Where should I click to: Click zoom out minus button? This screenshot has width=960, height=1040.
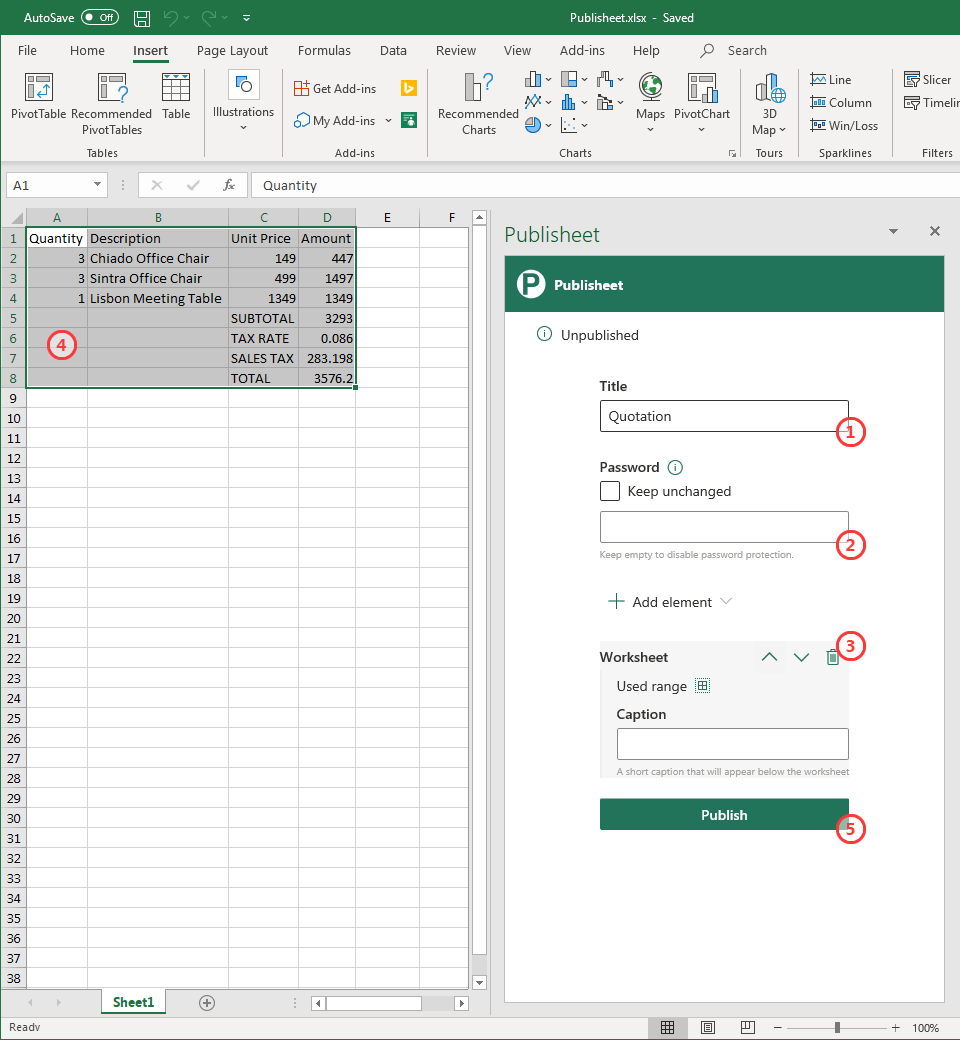tap(778, 1027)
